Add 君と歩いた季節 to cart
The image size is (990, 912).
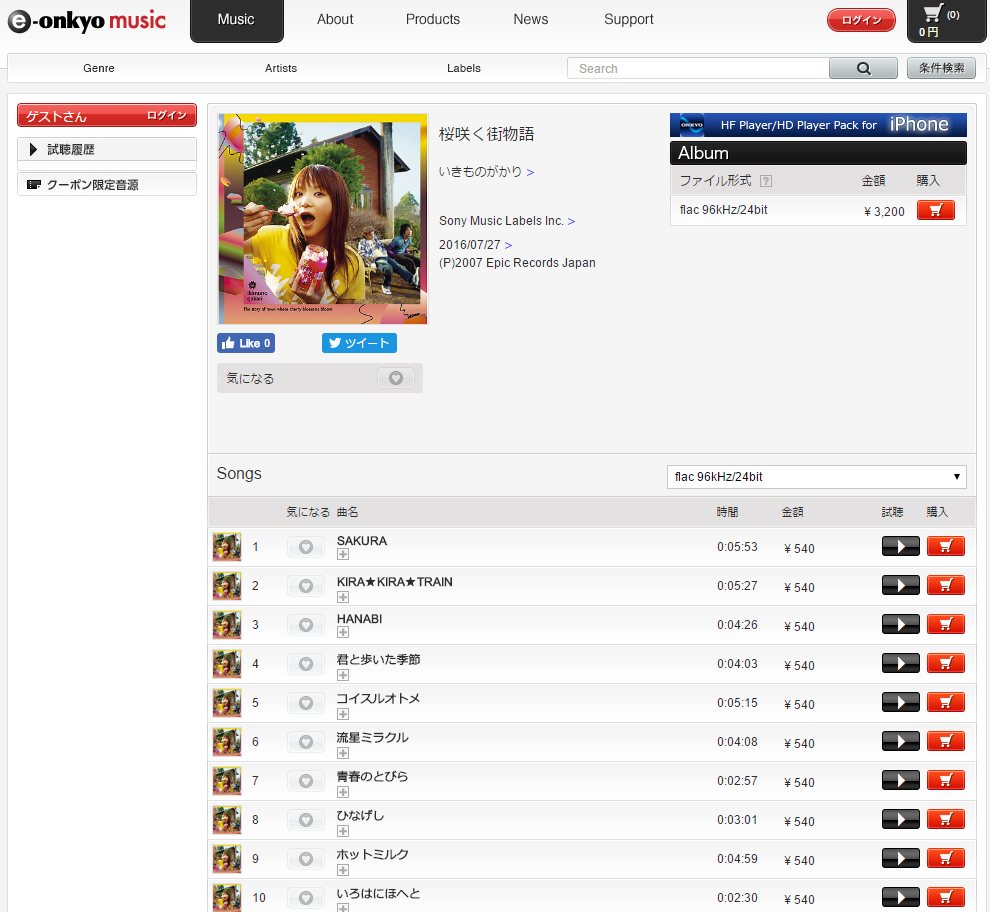pyautogui.click(x=946, y=664)
